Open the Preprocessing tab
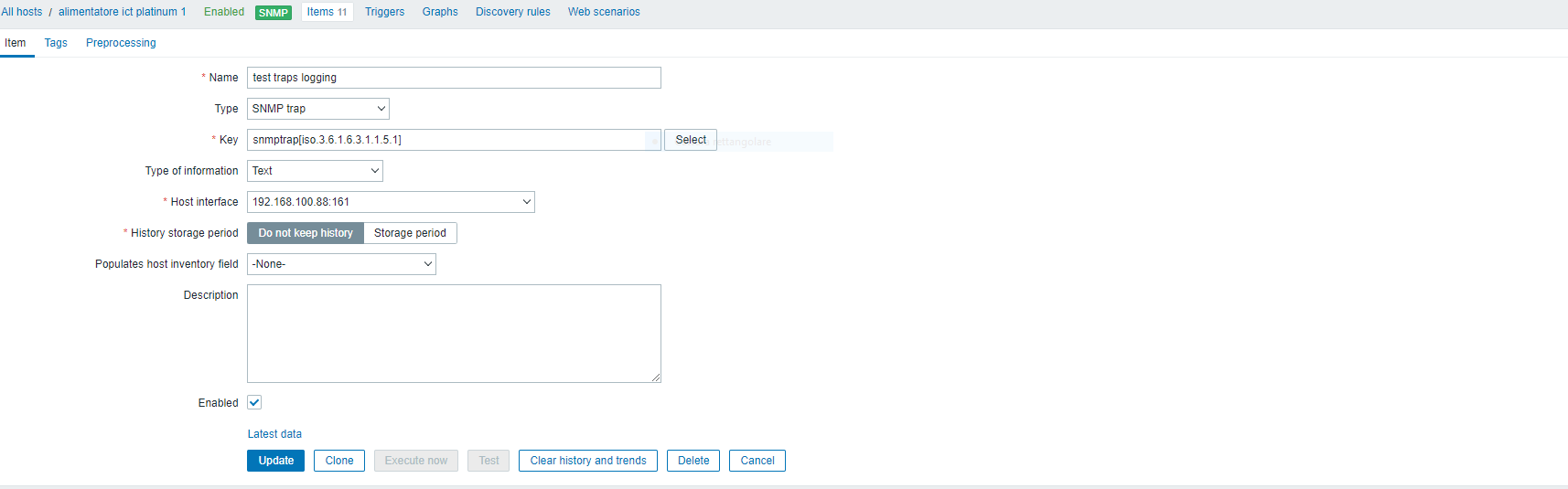 tap(121, 43)
